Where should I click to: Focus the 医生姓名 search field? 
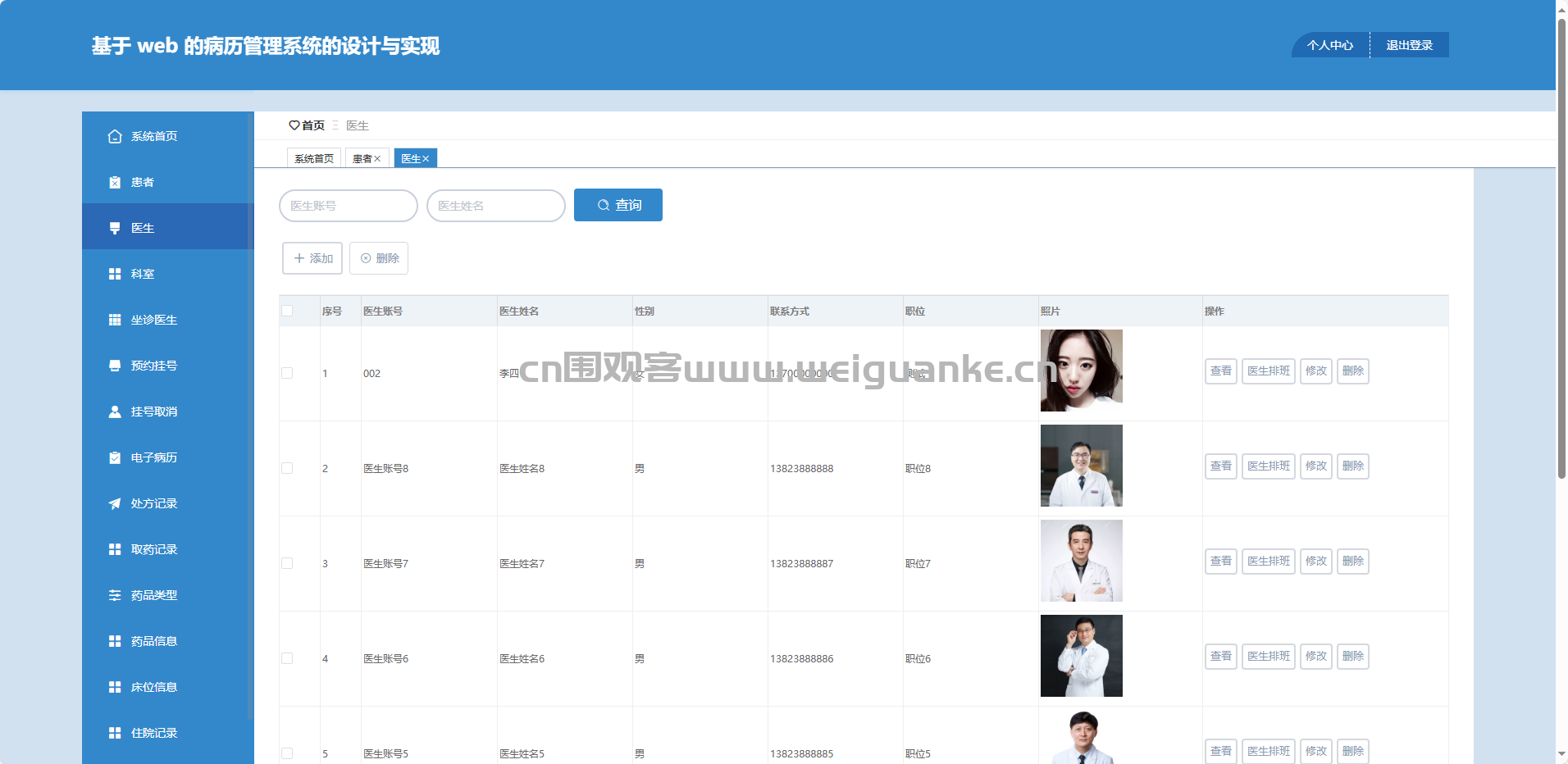click(x=496, y=206)
